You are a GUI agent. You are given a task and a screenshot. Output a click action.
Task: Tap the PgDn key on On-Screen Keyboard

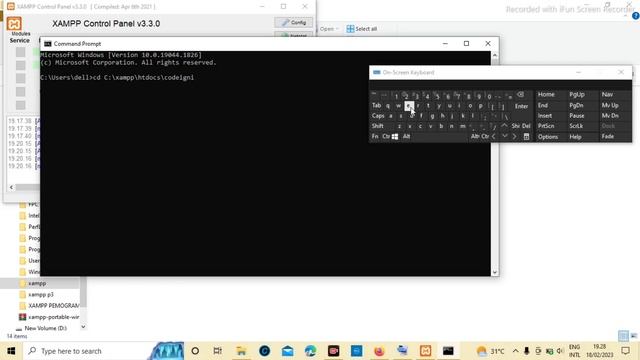576,105
